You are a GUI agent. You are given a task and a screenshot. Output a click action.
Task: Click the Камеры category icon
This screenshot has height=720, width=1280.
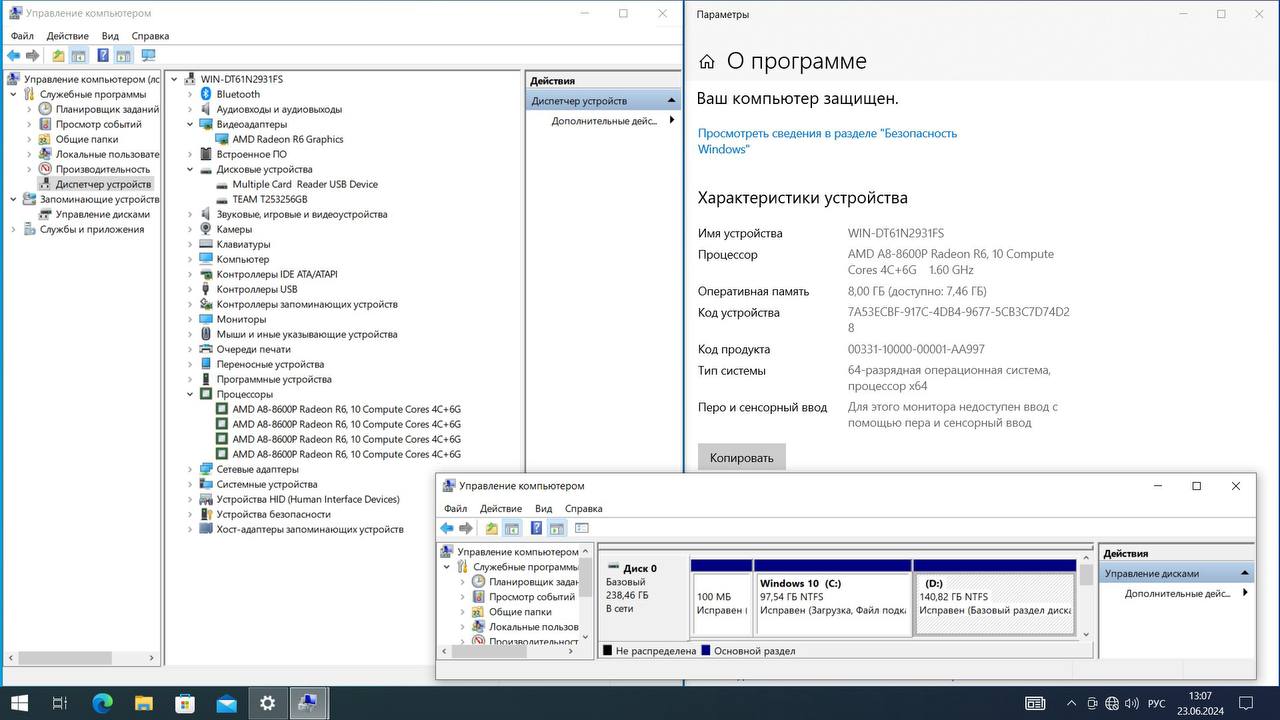point(207,229)
